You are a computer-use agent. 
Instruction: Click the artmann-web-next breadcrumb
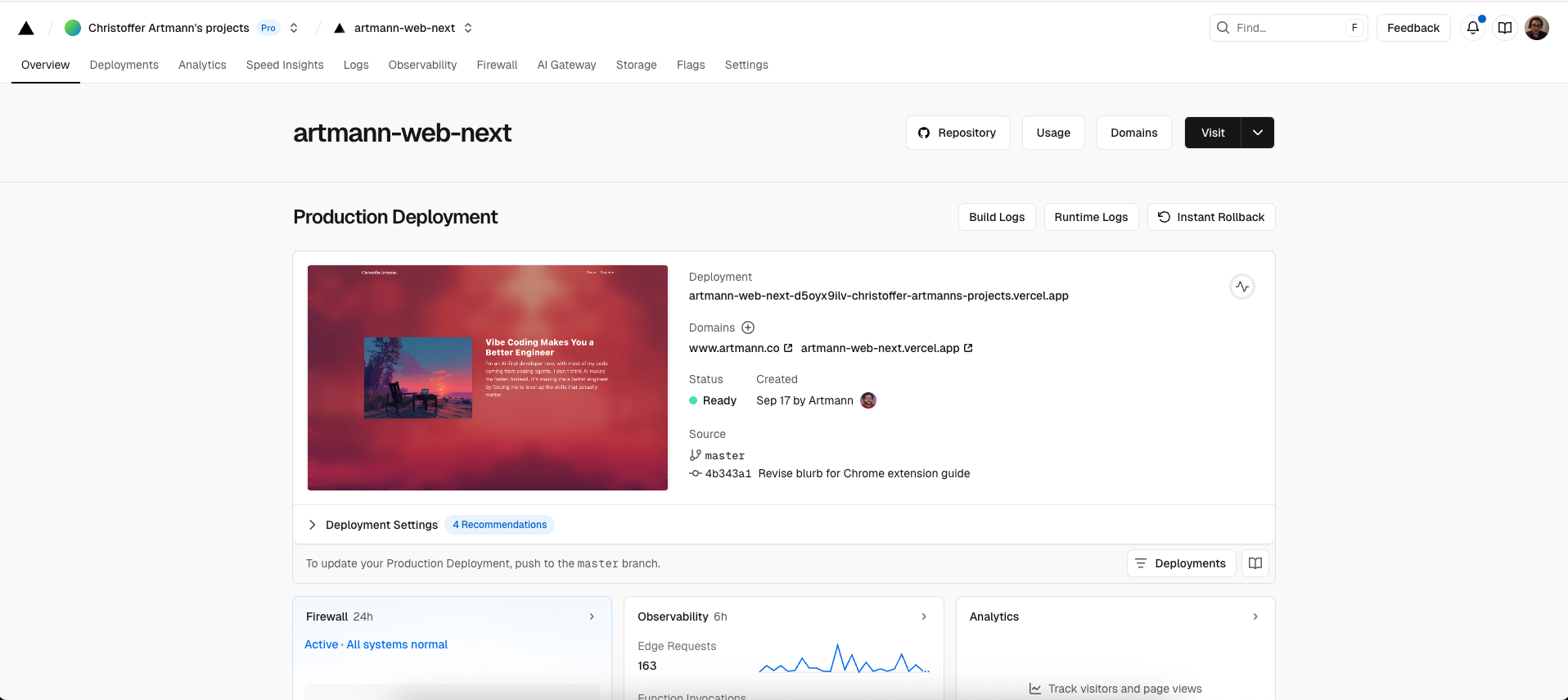pos(404,28)
